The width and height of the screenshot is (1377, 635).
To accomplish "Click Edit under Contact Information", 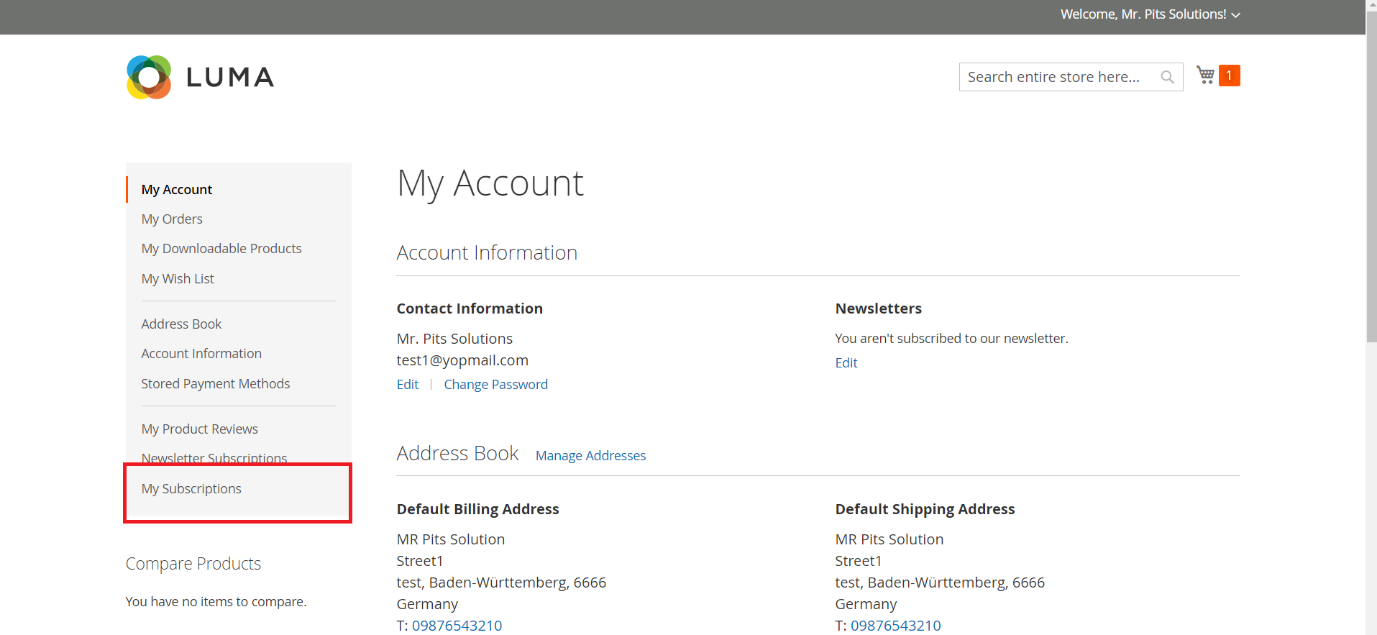I will click(407, 384).
